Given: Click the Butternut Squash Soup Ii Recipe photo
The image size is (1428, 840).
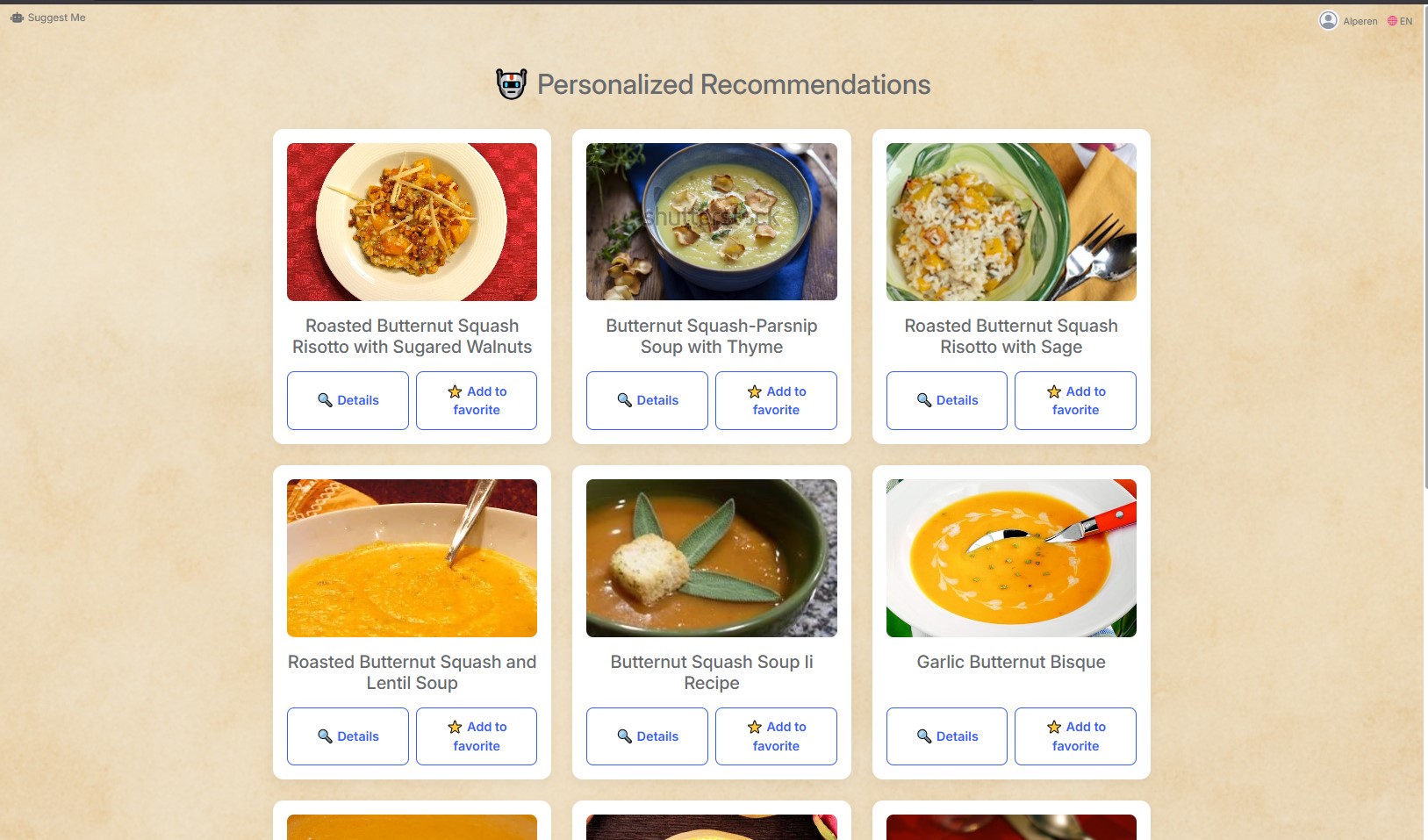Looking at the screenshot, I should [711, 558].
